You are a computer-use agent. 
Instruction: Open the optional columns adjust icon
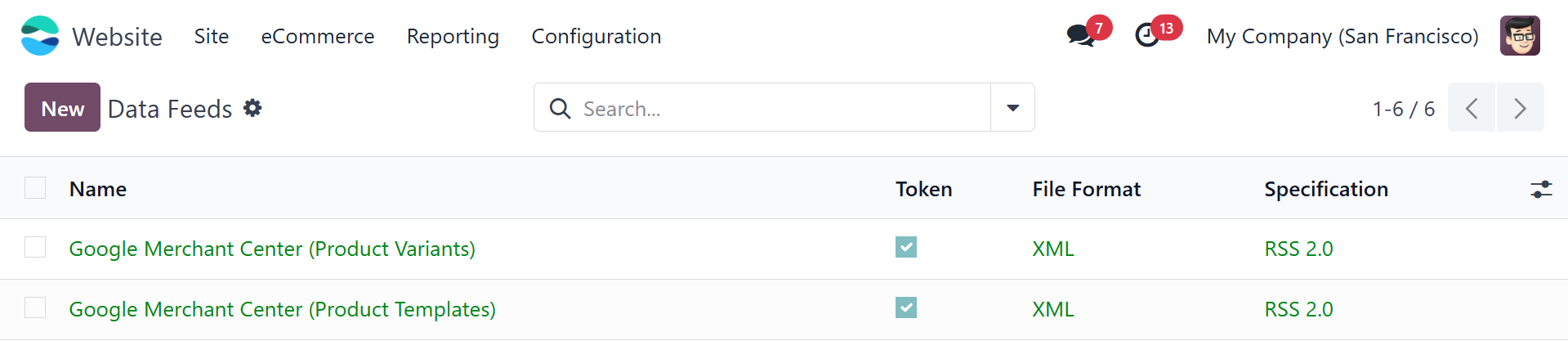click(x=1540, y=190)
